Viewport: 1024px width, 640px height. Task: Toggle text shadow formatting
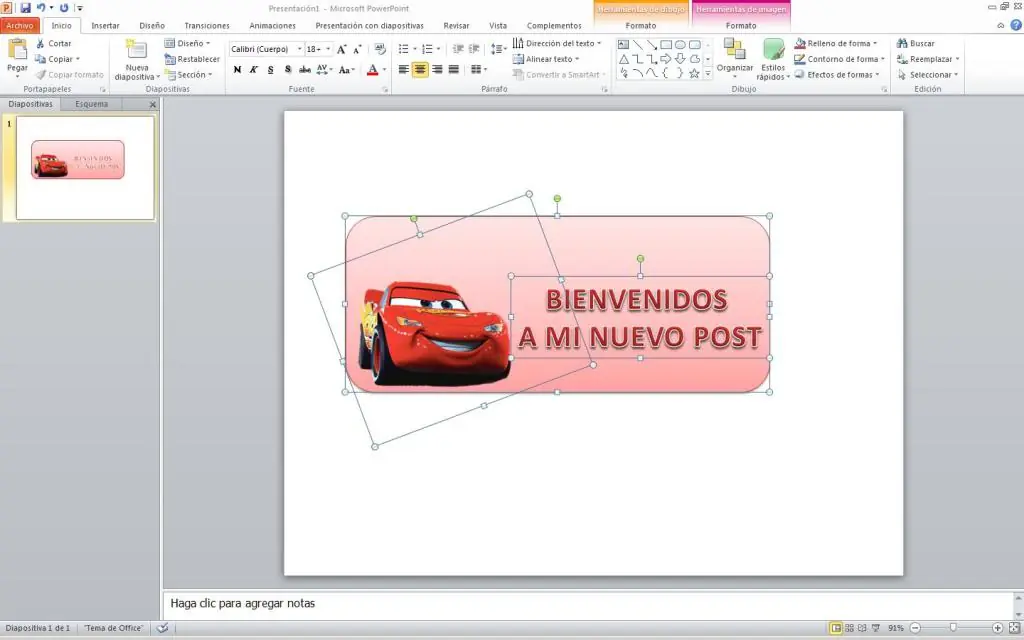pos(287,69)
